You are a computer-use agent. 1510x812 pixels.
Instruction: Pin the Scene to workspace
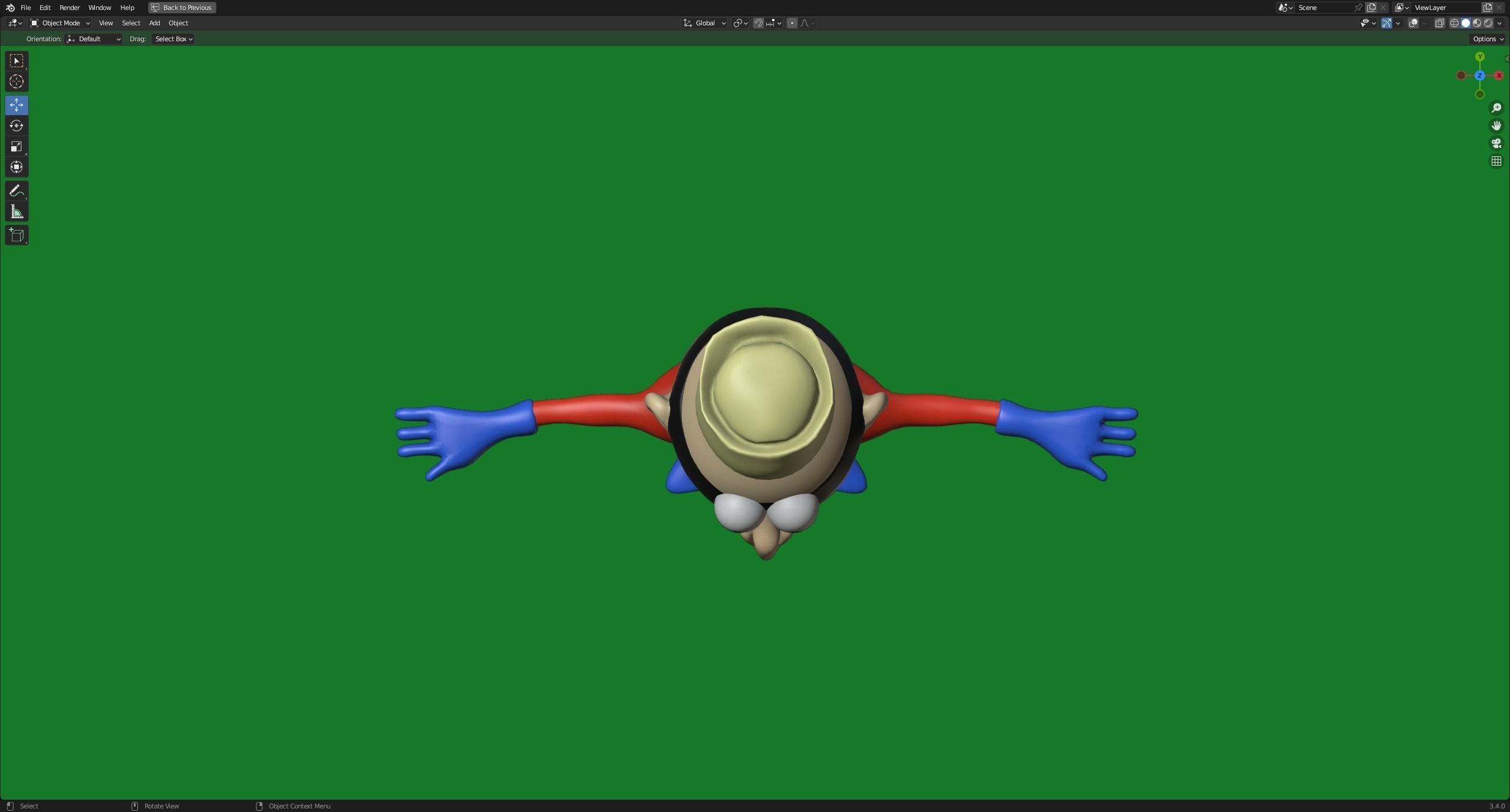pyautogui.click(x=1358, y=8)
